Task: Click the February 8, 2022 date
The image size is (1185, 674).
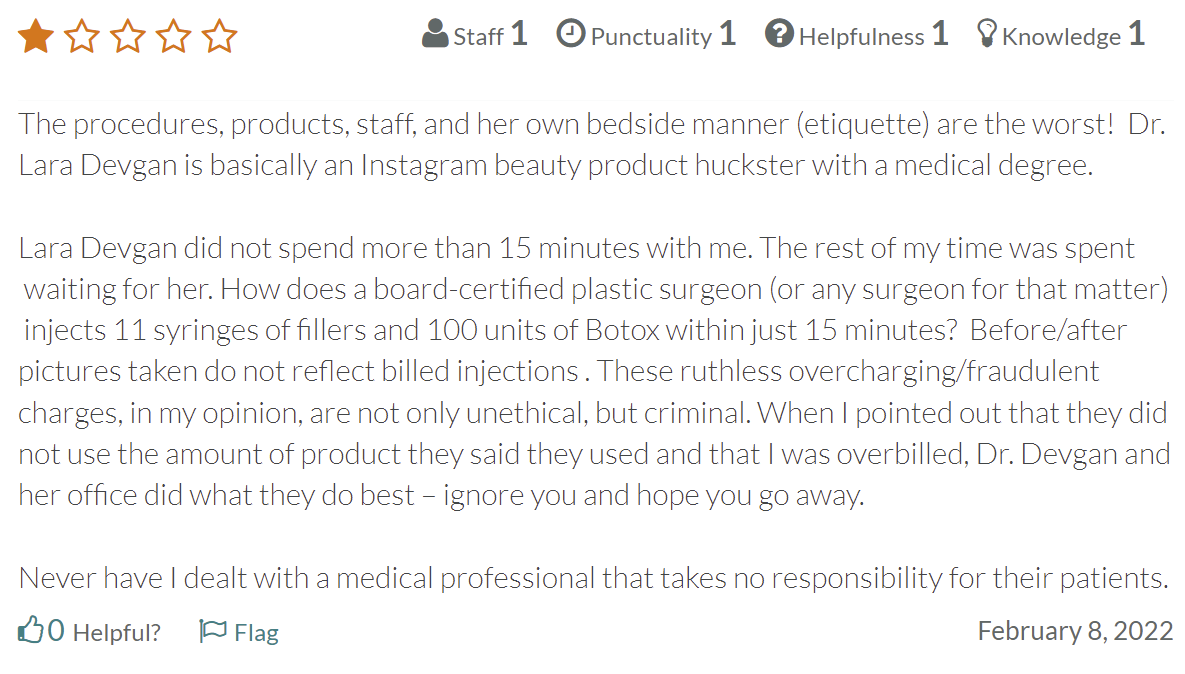Action: tap(1075, 631)
